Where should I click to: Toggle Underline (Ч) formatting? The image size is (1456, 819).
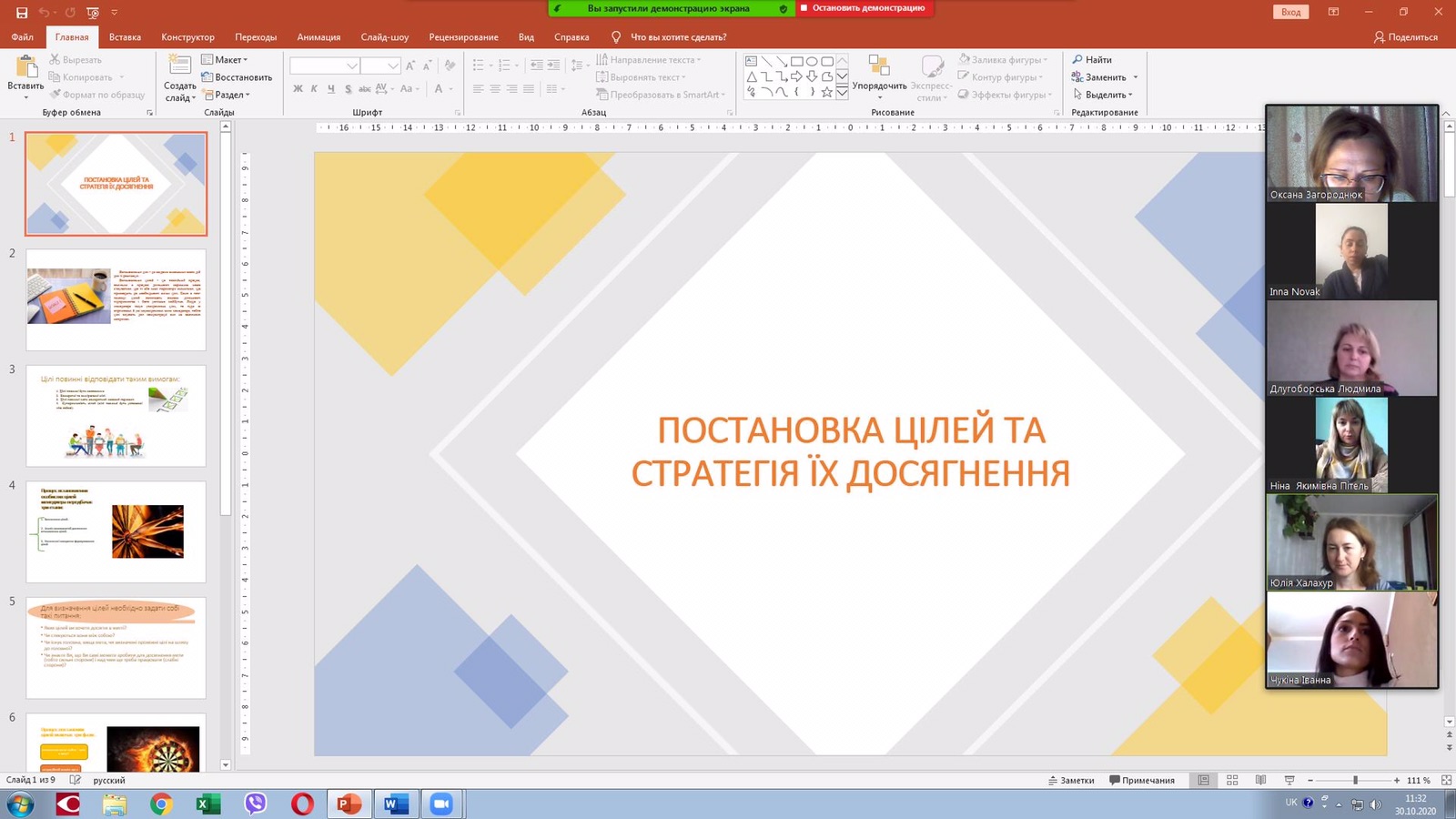330,89
